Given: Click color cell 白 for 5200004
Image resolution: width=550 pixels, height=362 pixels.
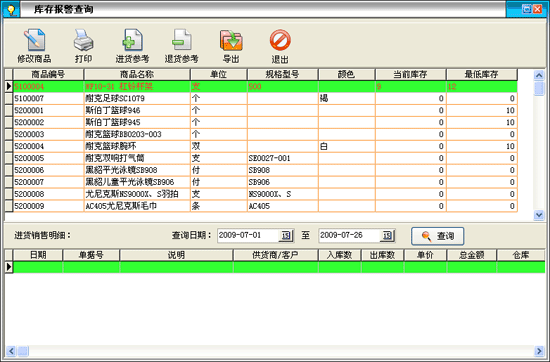Looking at the screenshot, I should pos(347,146).
